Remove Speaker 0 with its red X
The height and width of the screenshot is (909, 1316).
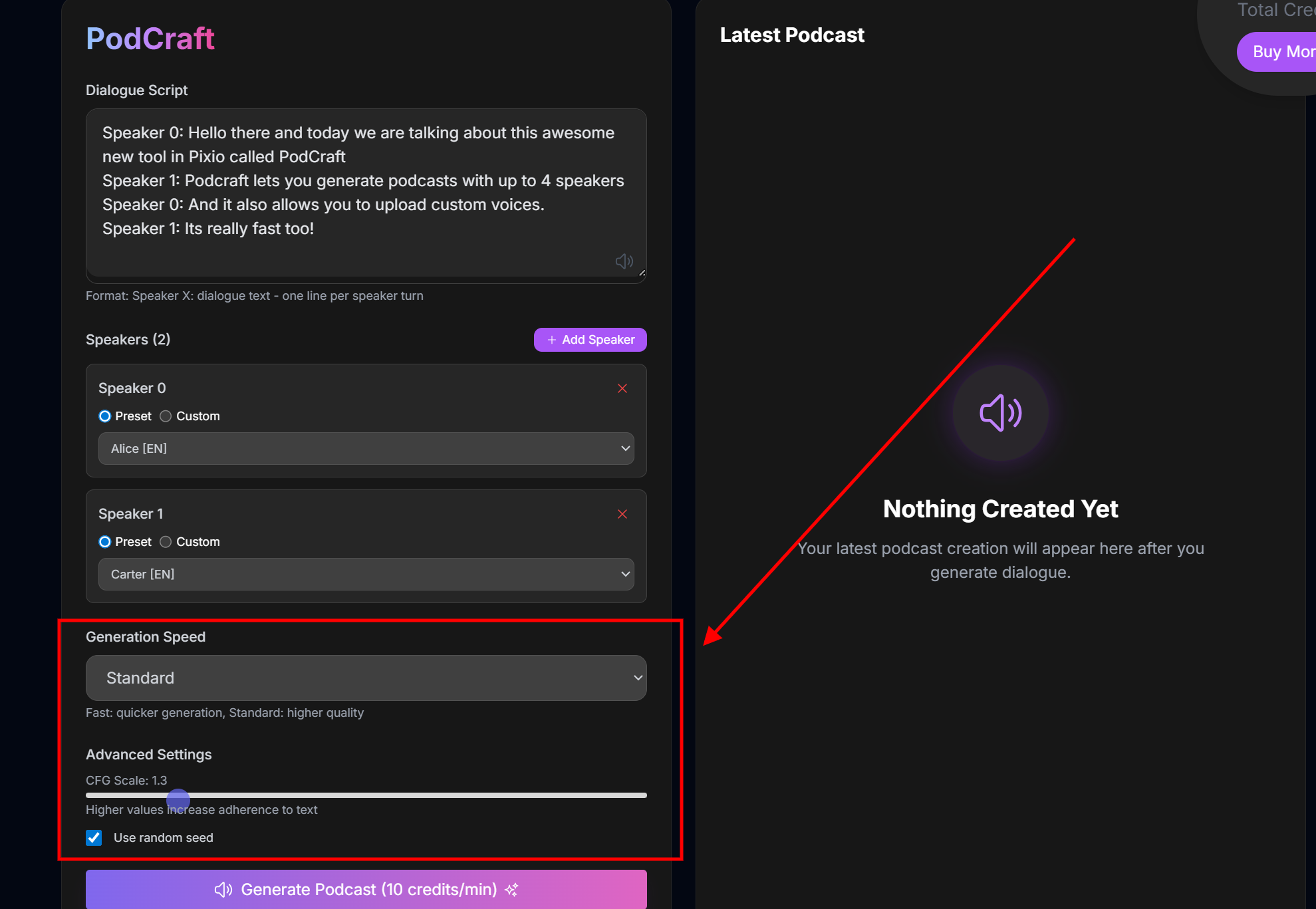pyautogui.click(x=622, y=388)
